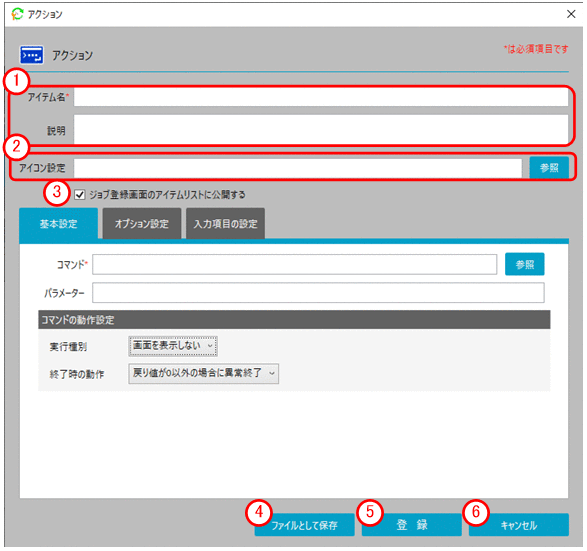Focus the パラメーター input field
This screenshot has width=587, height=551.
[x=318, y=292]
